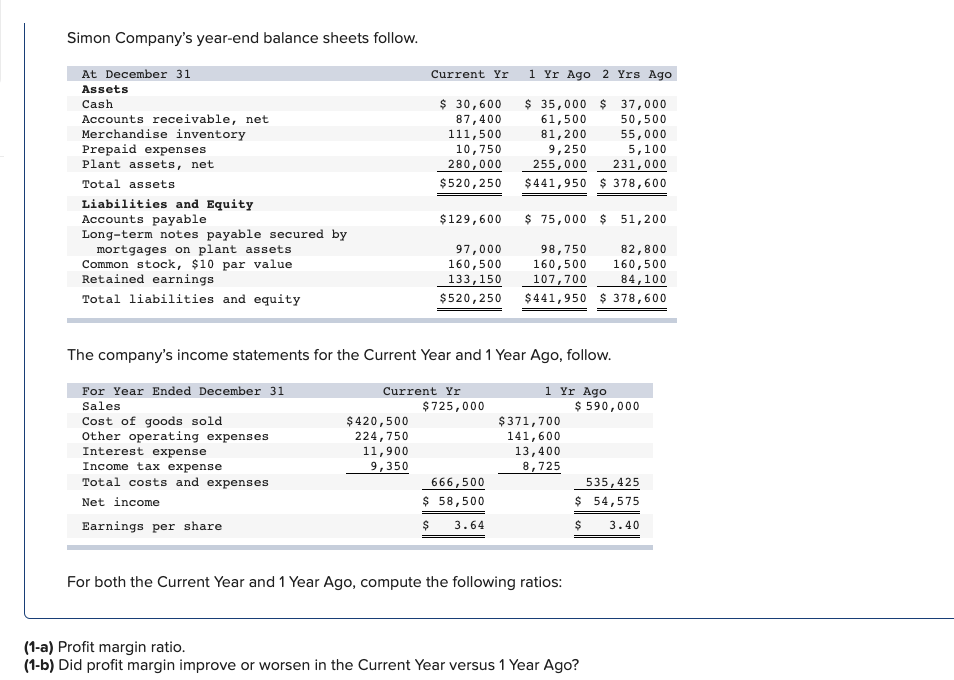Click the Total assets value $520,250
The image size is (954, 680).
pos(470,184)
